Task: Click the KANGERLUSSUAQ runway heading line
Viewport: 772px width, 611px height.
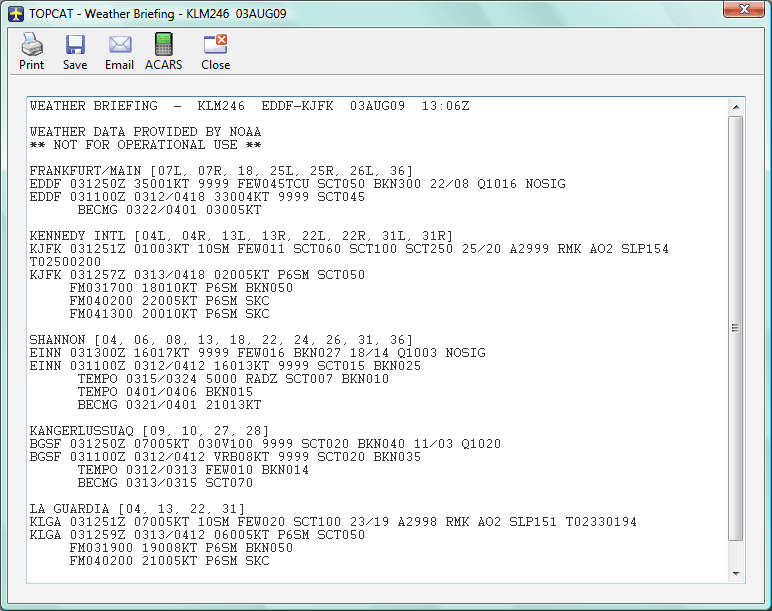Action: 149,431
